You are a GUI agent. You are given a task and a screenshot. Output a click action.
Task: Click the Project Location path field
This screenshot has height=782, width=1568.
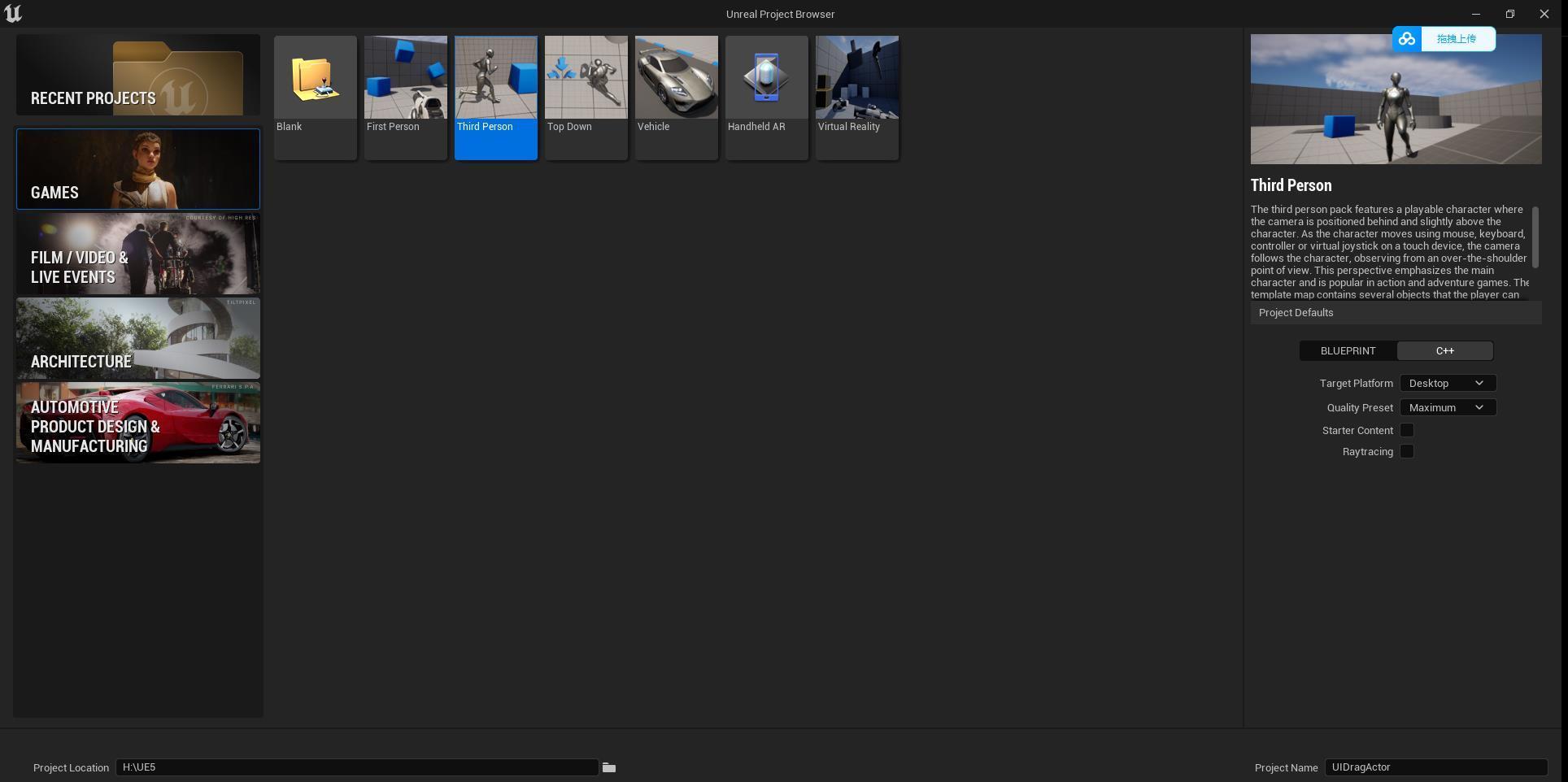pyautogui.click(x=357, y=767)
